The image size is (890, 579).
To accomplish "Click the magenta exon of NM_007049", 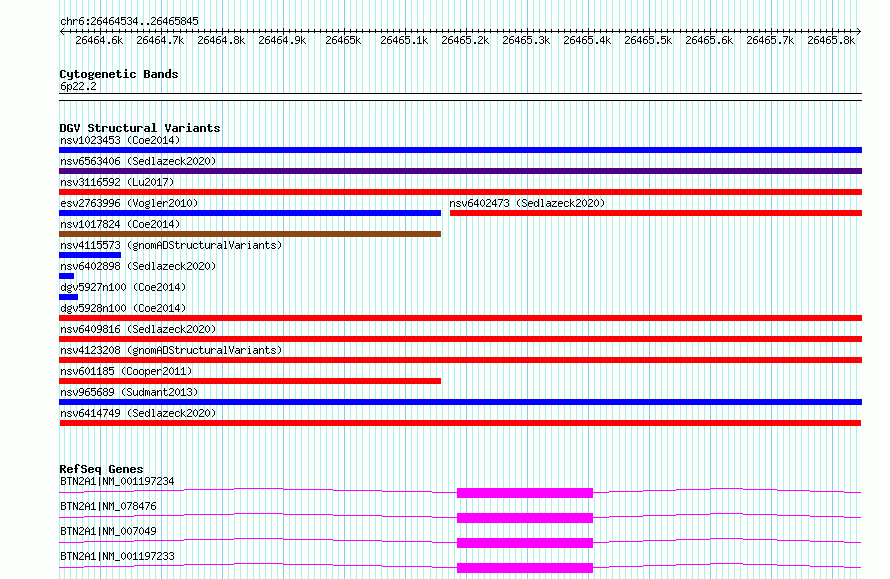I will pos(525,543).
